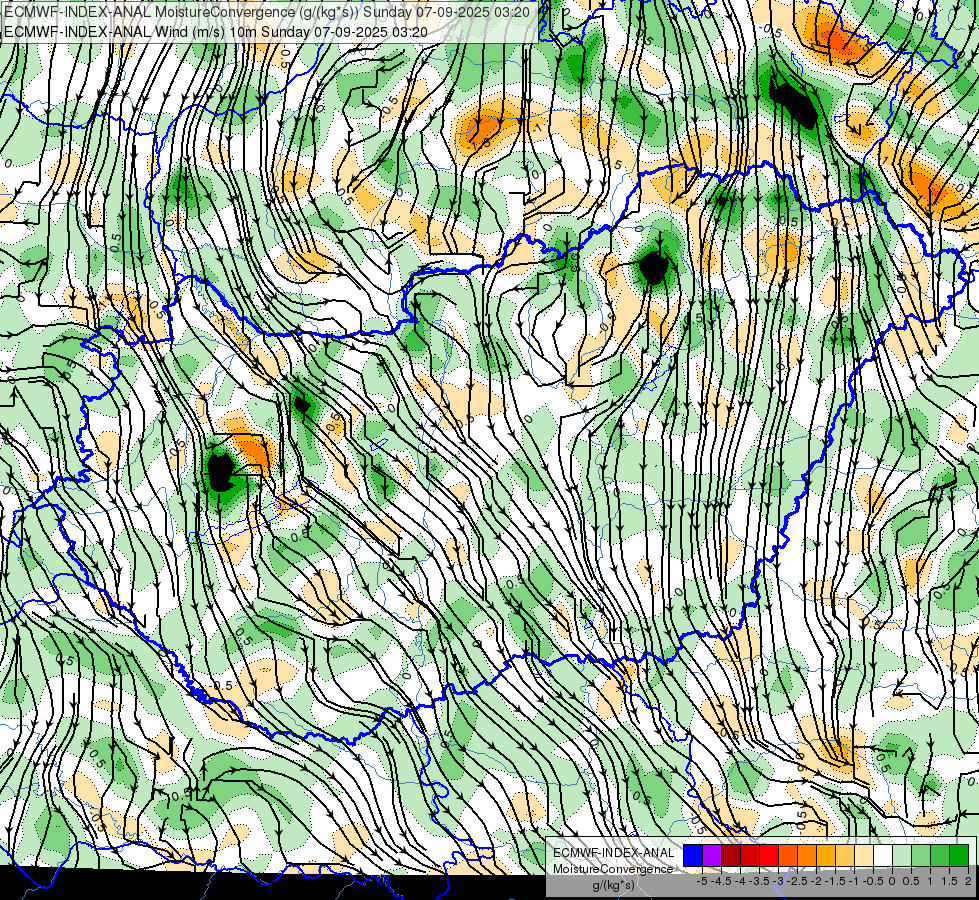The image size is (979, 900).
Task: Click the -0.5 tick label on legend
Action: (873, 881)
